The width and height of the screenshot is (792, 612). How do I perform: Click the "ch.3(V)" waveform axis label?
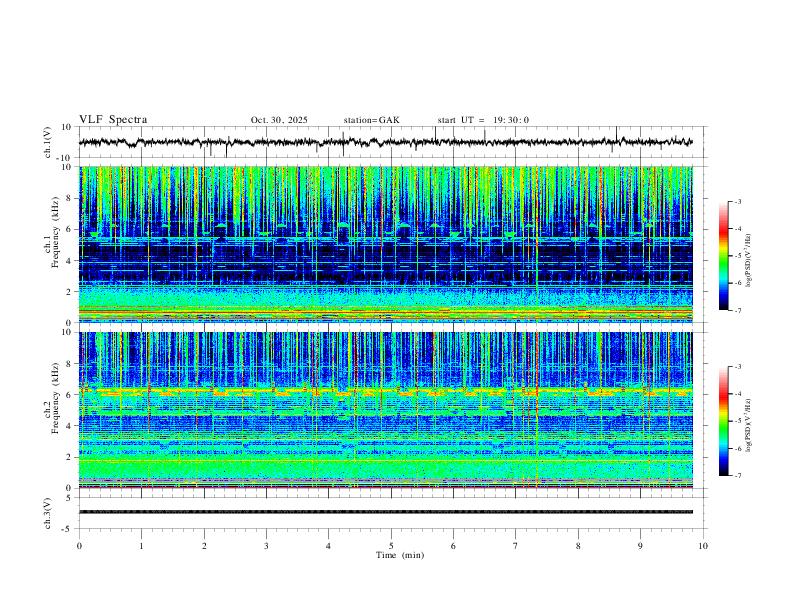(48, 513)
